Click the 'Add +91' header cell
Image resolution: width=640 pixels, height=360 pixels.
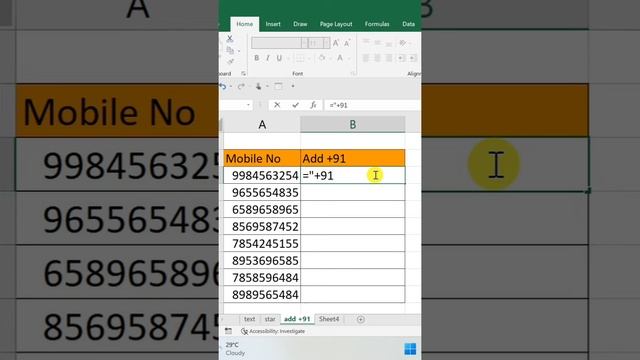pos(353,158)
